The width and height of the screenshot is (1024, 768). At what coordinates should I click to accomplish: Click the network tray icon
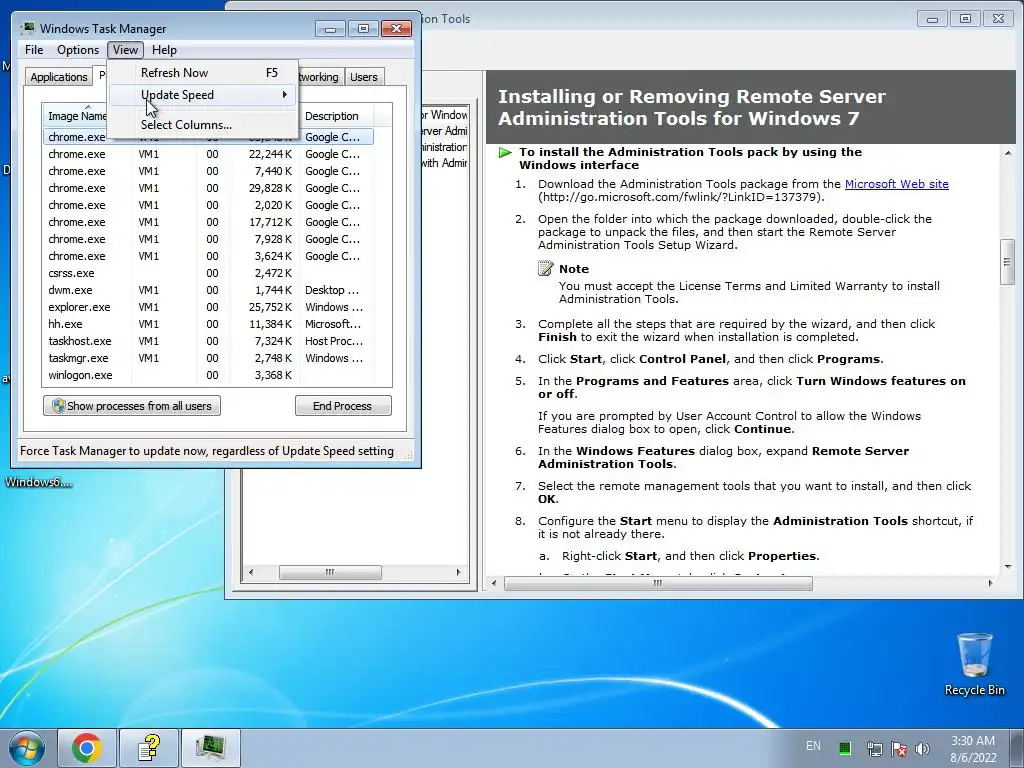click(874, 748)
